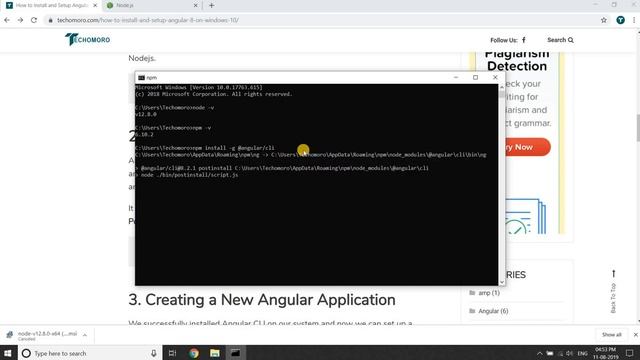
Task: Open the Facebook follow icon
Action: [524, 40]
